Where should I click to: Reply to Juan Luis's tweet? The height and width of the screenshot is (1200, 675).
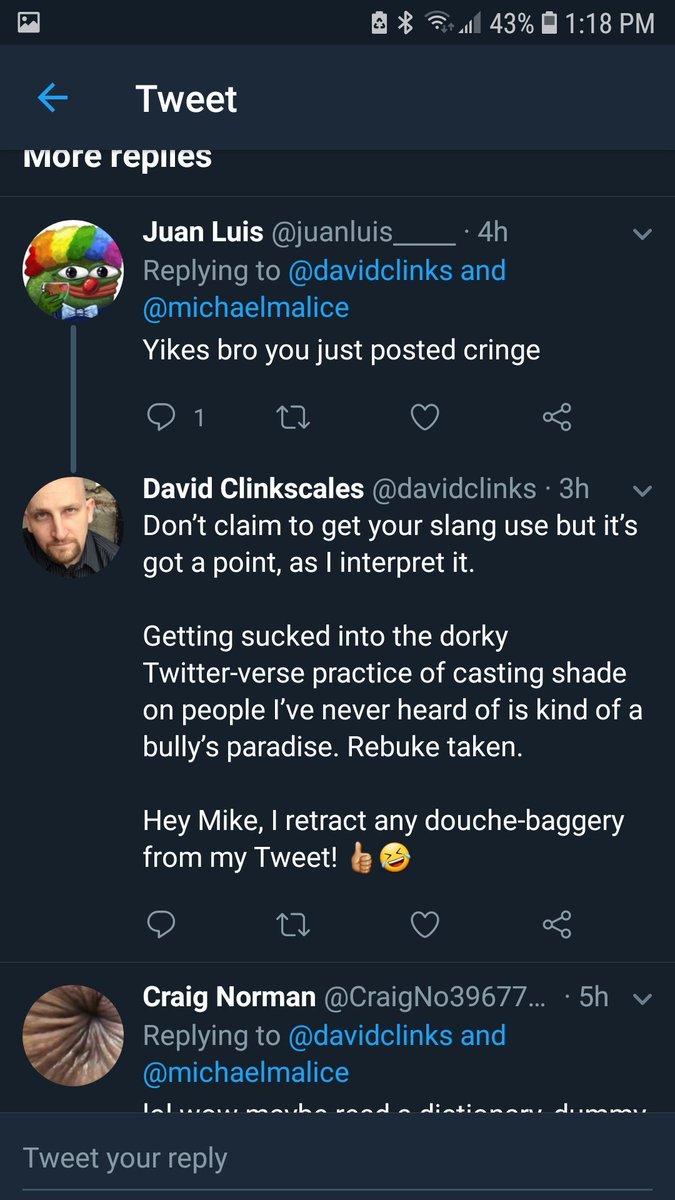(161, 417)
